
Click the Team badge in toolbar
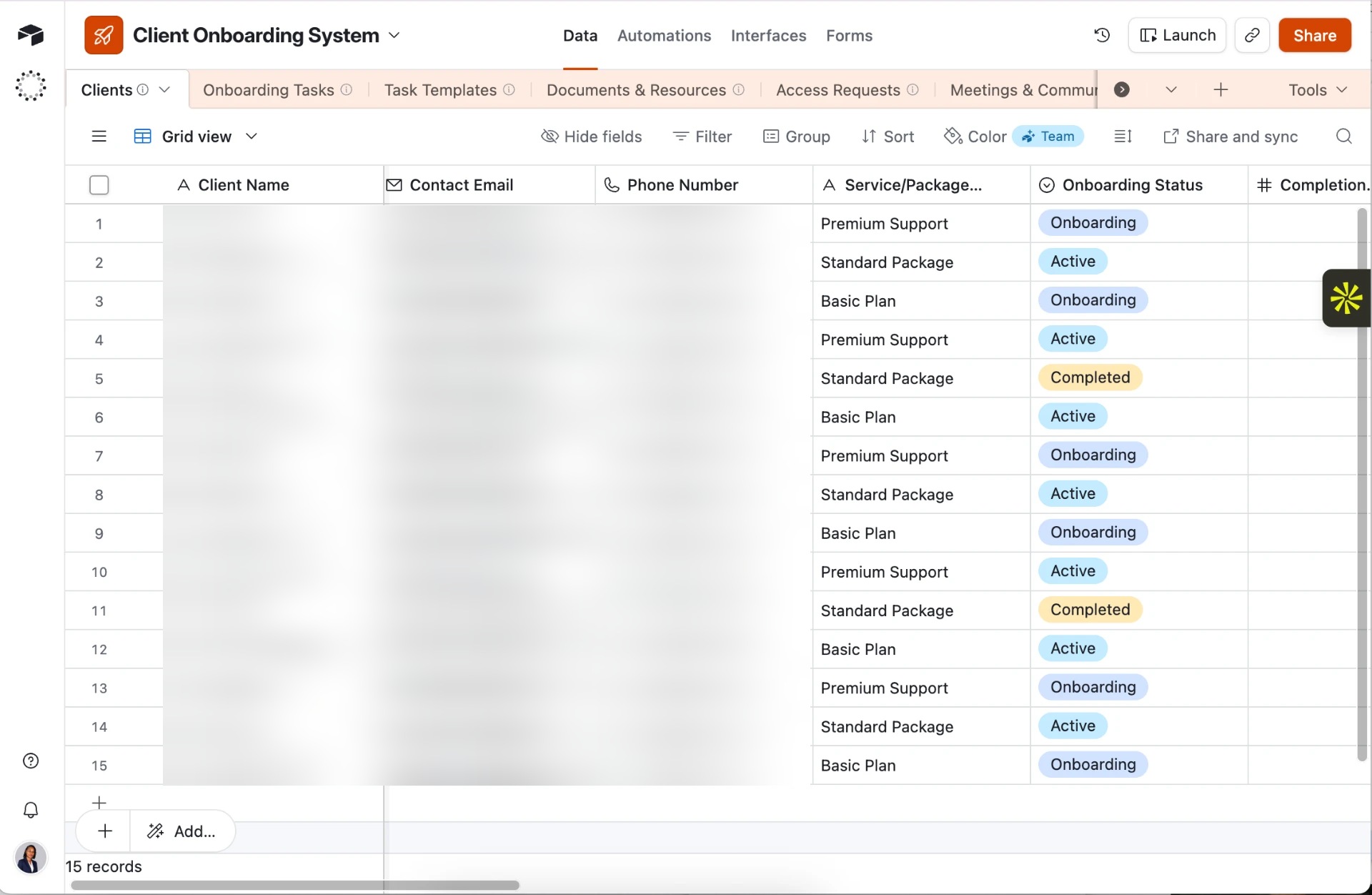coord(1048,137)
